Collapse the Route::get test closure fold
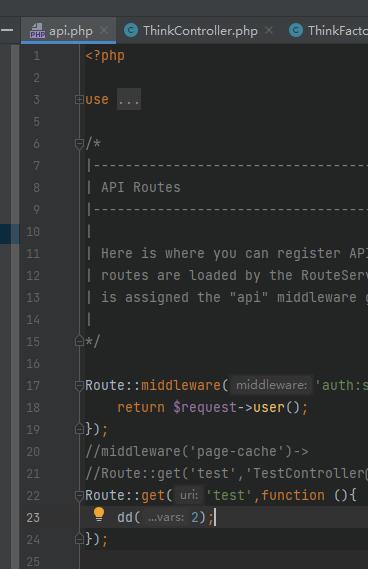This screenshot has width=368, height=569. [x=79, y=495]
